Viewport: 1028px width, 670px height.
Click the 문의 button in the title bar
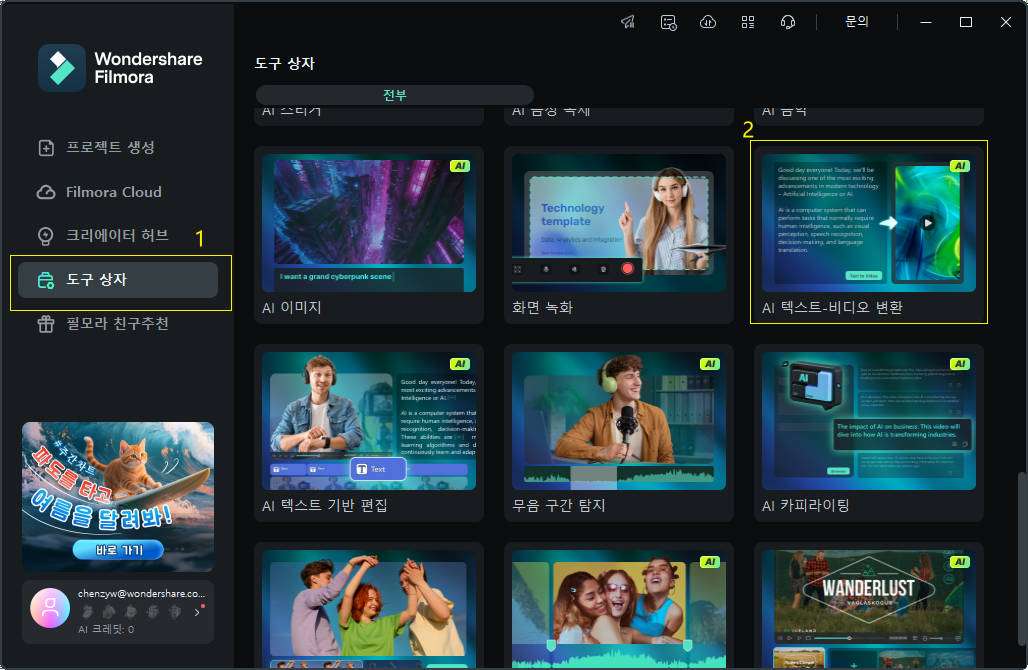coord(856,22)
